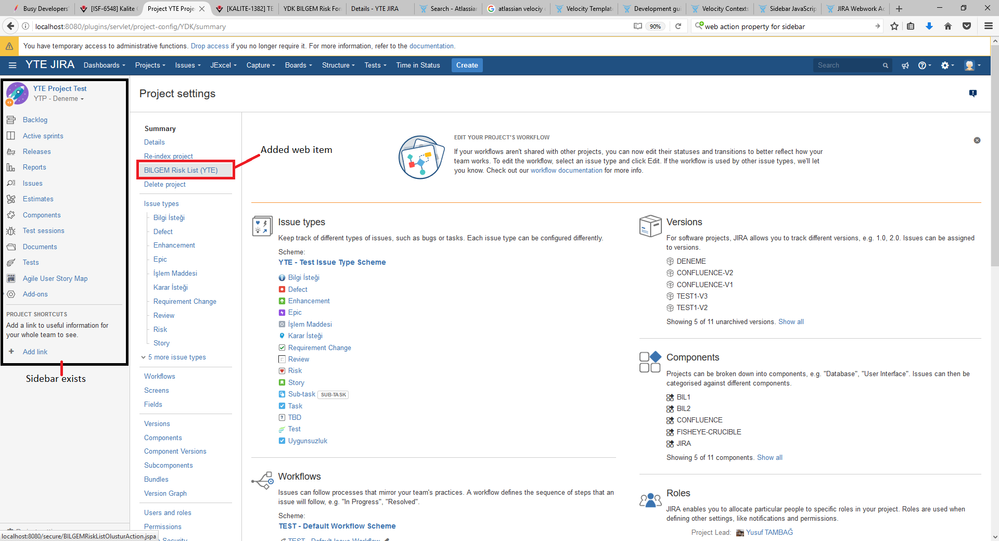Image resolution: width=999 pixels, height=541 pixels.
Task: Open the Workflows settings link
Action: coord(159,377)
